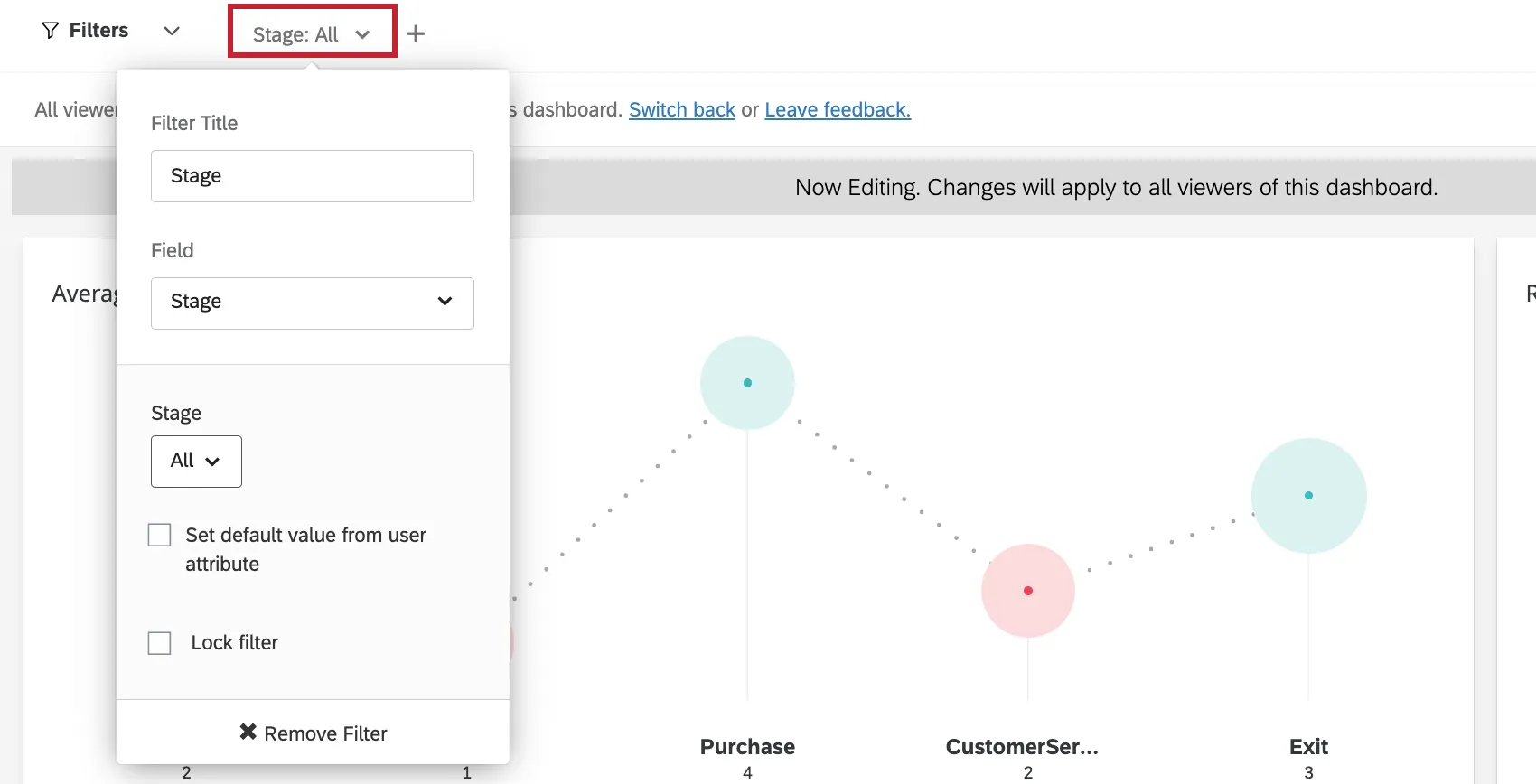The width and height of the screenshot is (1536, 784).
Task: Click the CustomerSer... axis label
Action: click(x=1022, y=747)
